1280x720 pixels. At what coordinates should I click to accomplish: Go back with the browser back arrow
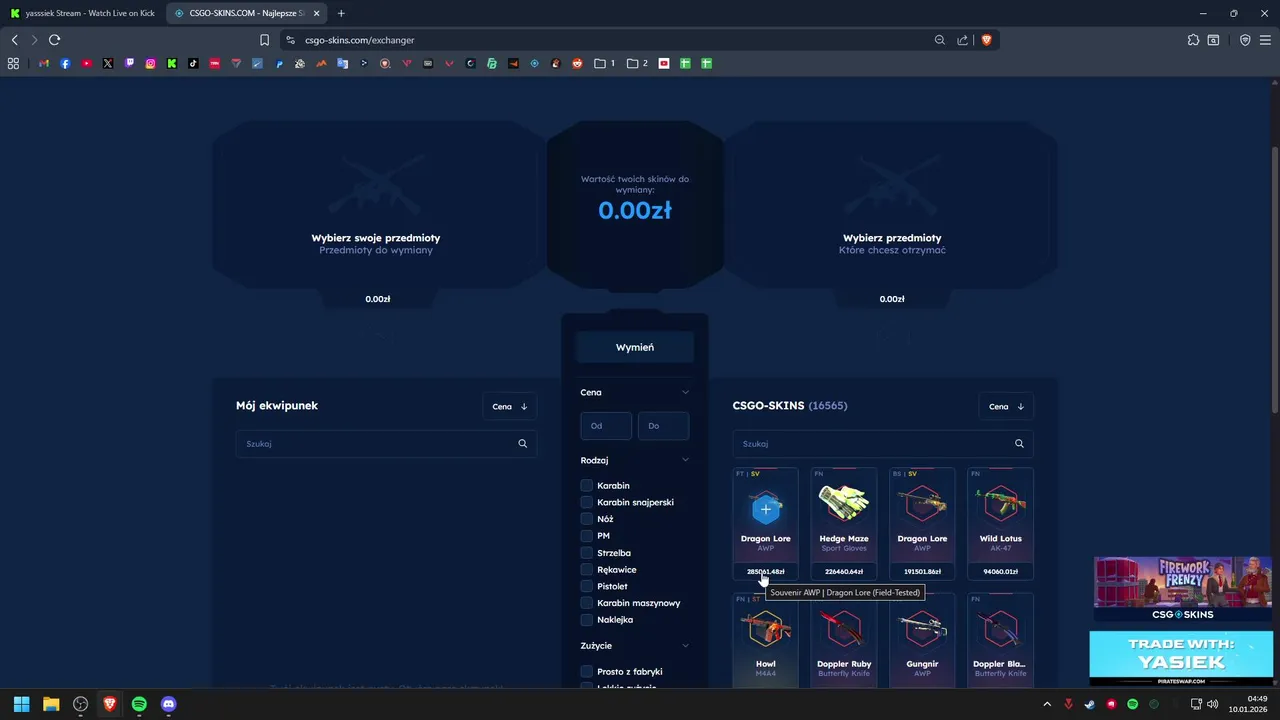[14, 40]
